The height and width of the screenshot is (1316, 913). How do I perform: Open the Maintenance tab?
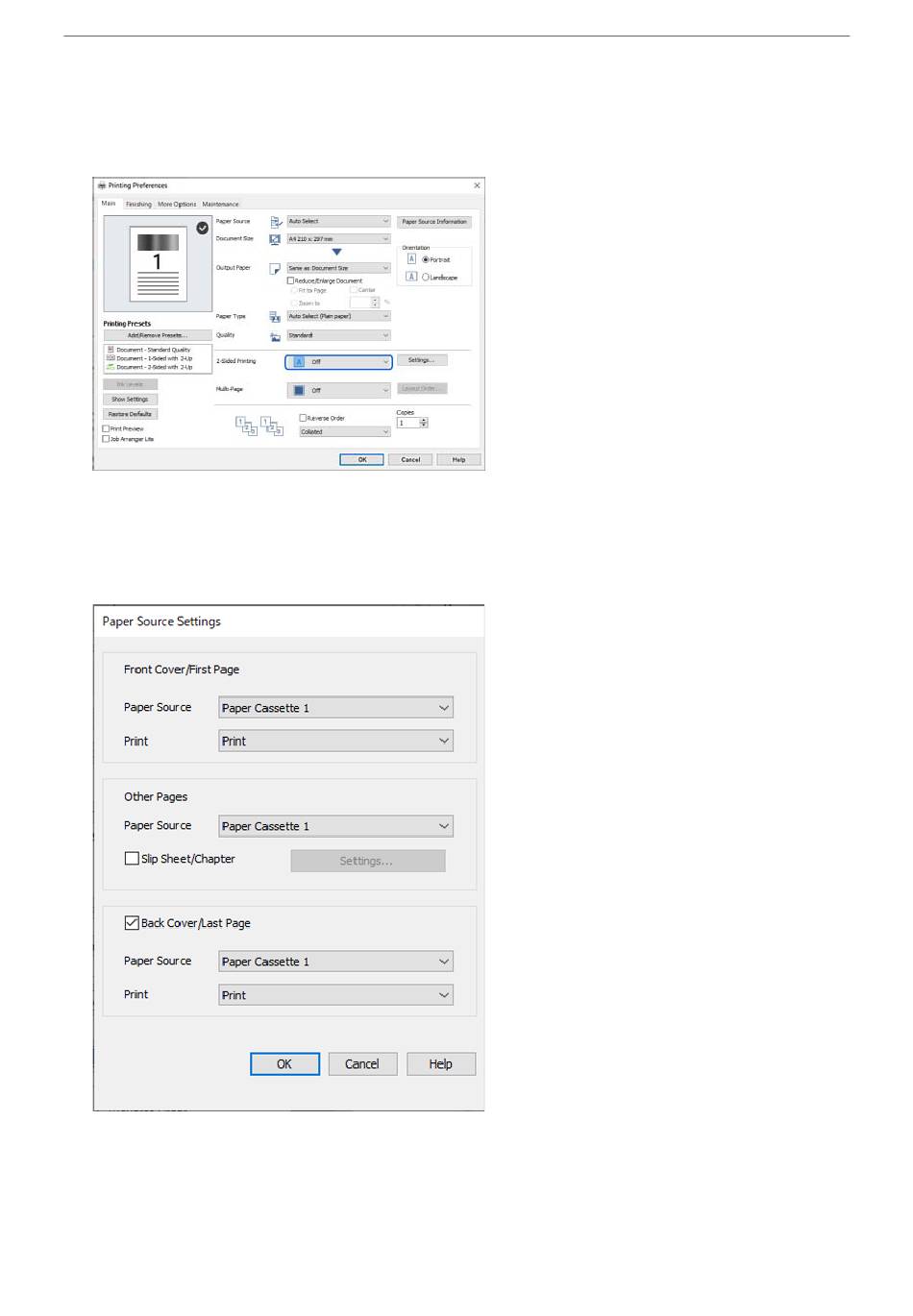click(x=220, y=205)
